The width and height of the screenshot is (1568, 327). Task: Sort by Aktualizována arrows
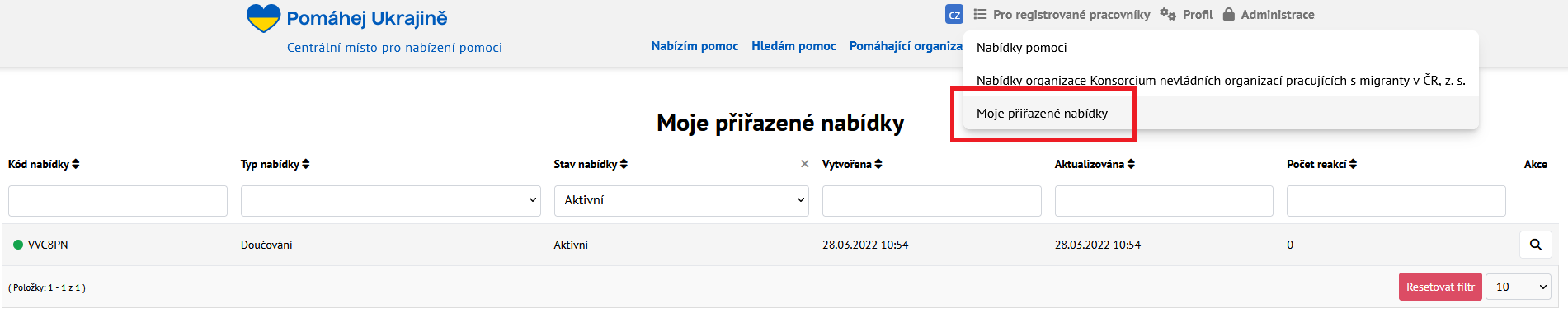click(1131, 165)
